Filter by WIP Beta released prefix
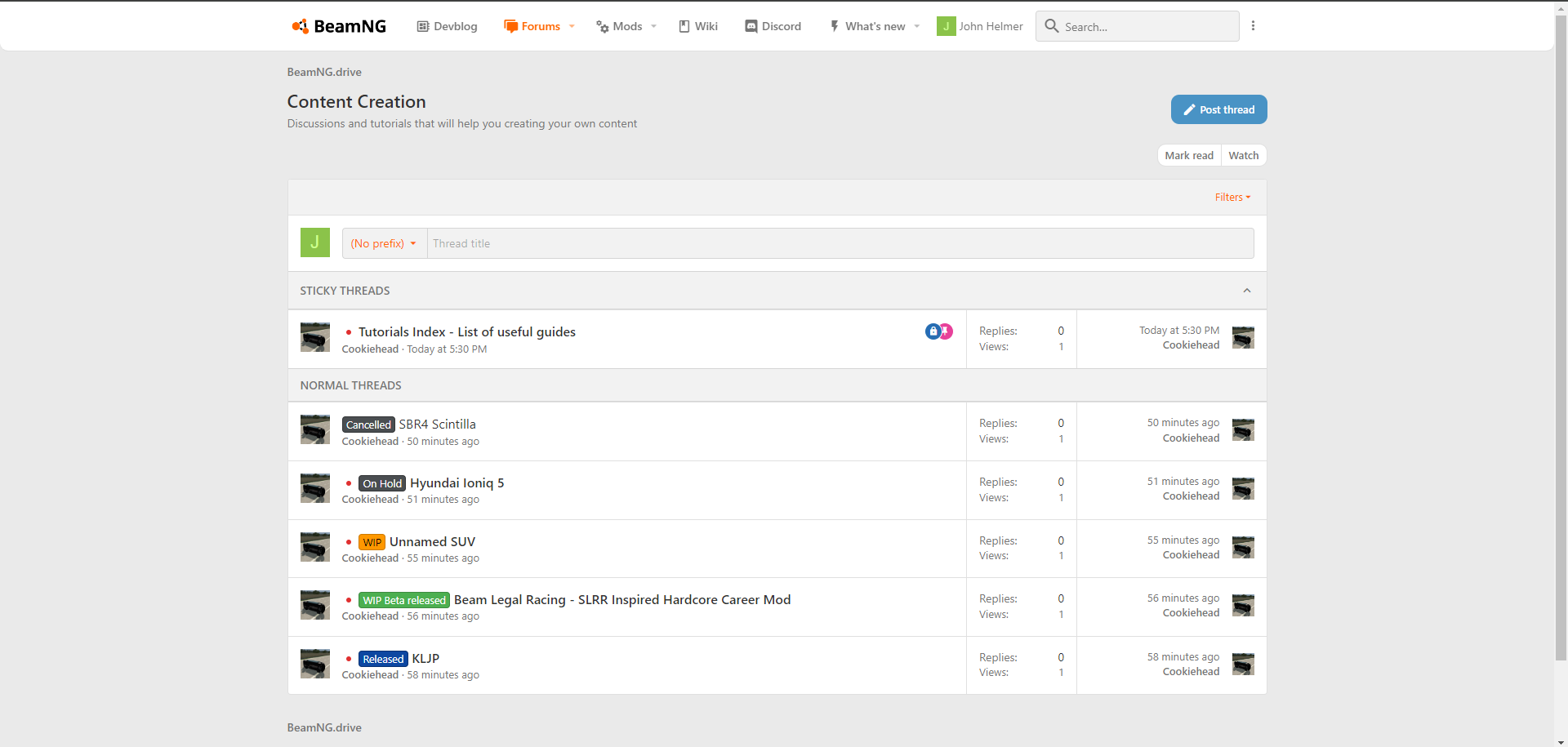This screenshot has width=1568, height=747. (404, 600)
